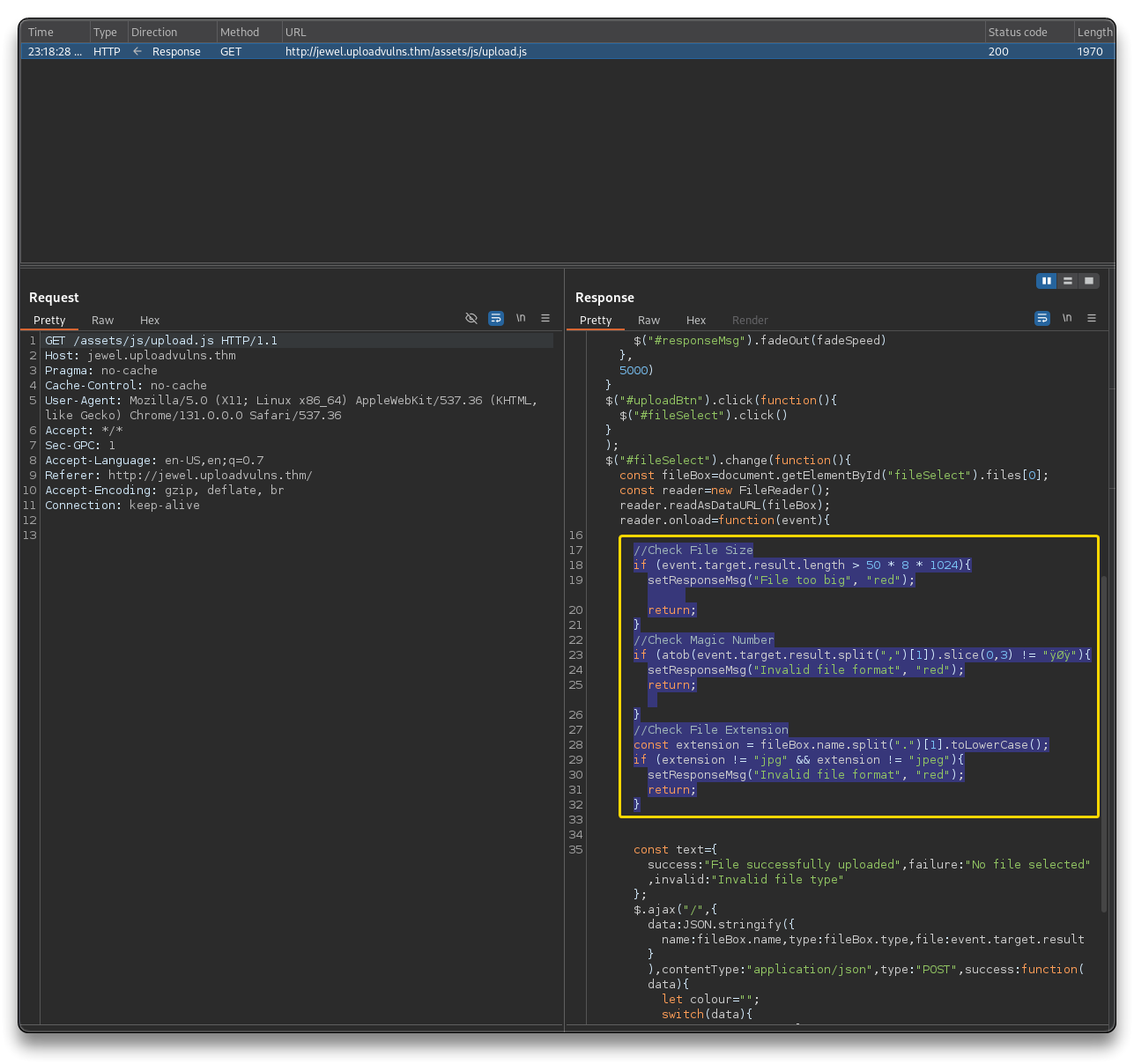Click the Request panel title
Image resolution: width=1134 pixels, height=1064 pixels.
pyautogui.click(x=54, y=298)
